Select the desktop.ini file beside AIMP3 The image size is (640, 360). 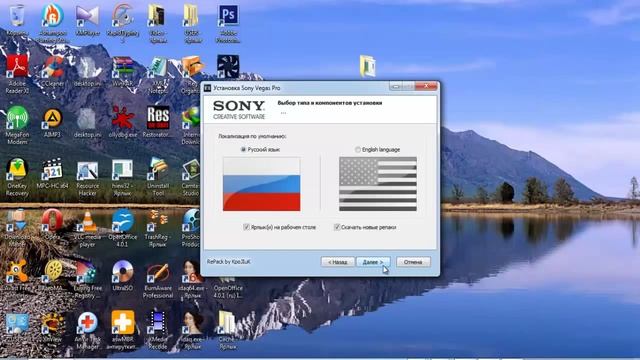[87, 118]
